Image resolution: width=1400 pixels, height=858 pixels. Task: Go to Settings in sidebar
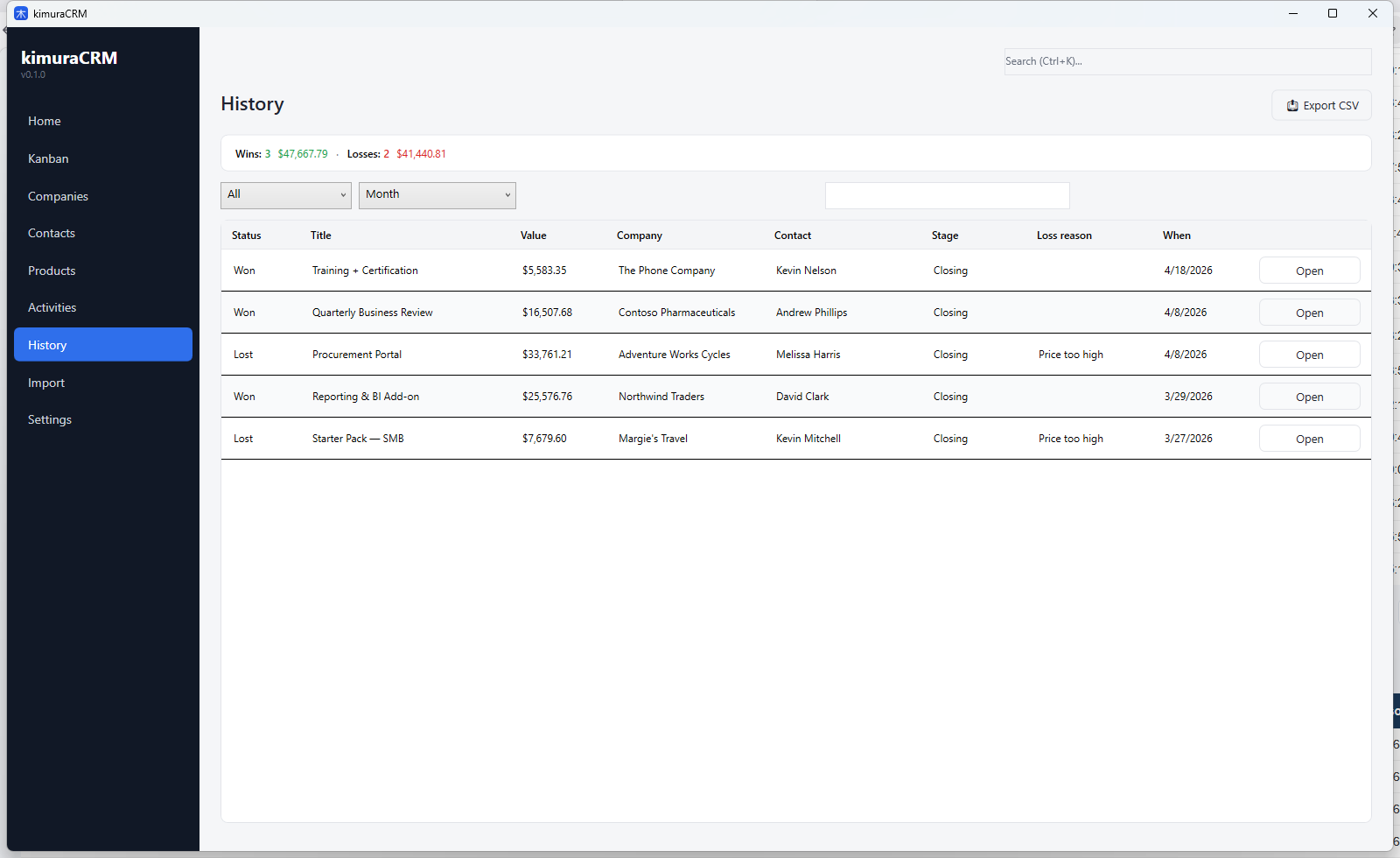pyautogui.click(x=50, y=419)
